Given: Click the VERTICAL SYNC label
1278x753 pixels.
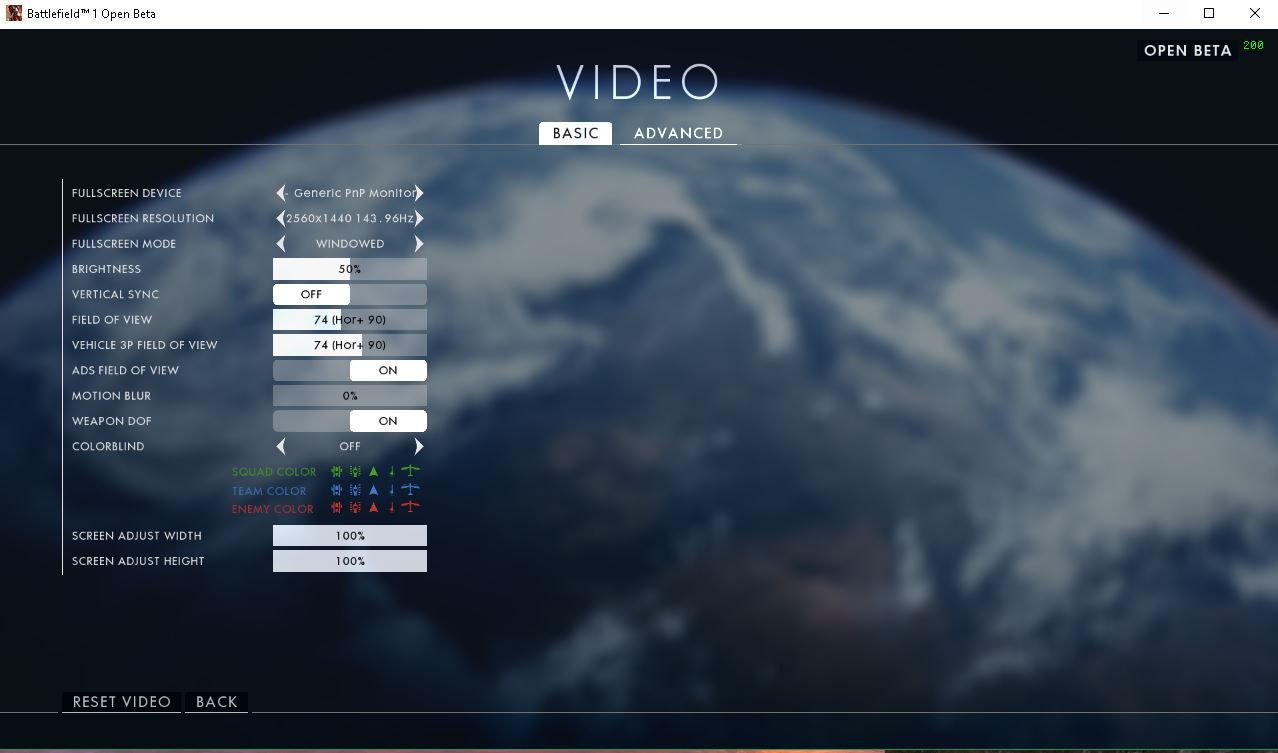Looking at the screenshot, I should 115,294.
